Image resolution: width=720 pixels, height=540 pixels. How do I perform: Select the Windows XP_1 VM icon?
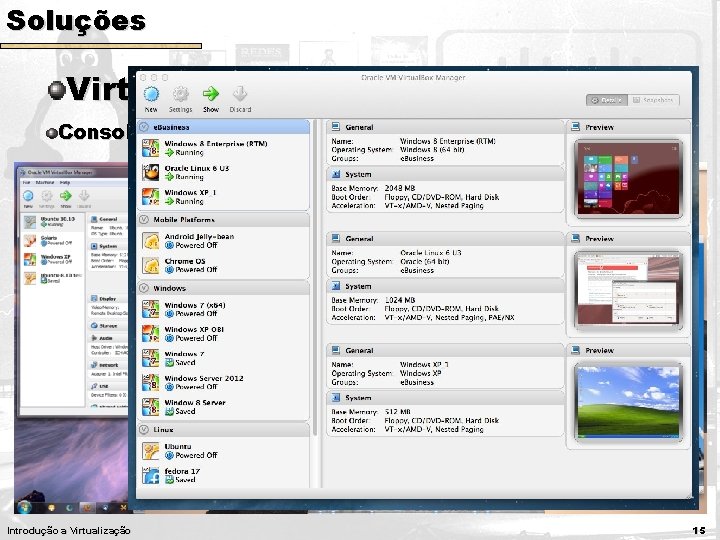tap(151, 197)
